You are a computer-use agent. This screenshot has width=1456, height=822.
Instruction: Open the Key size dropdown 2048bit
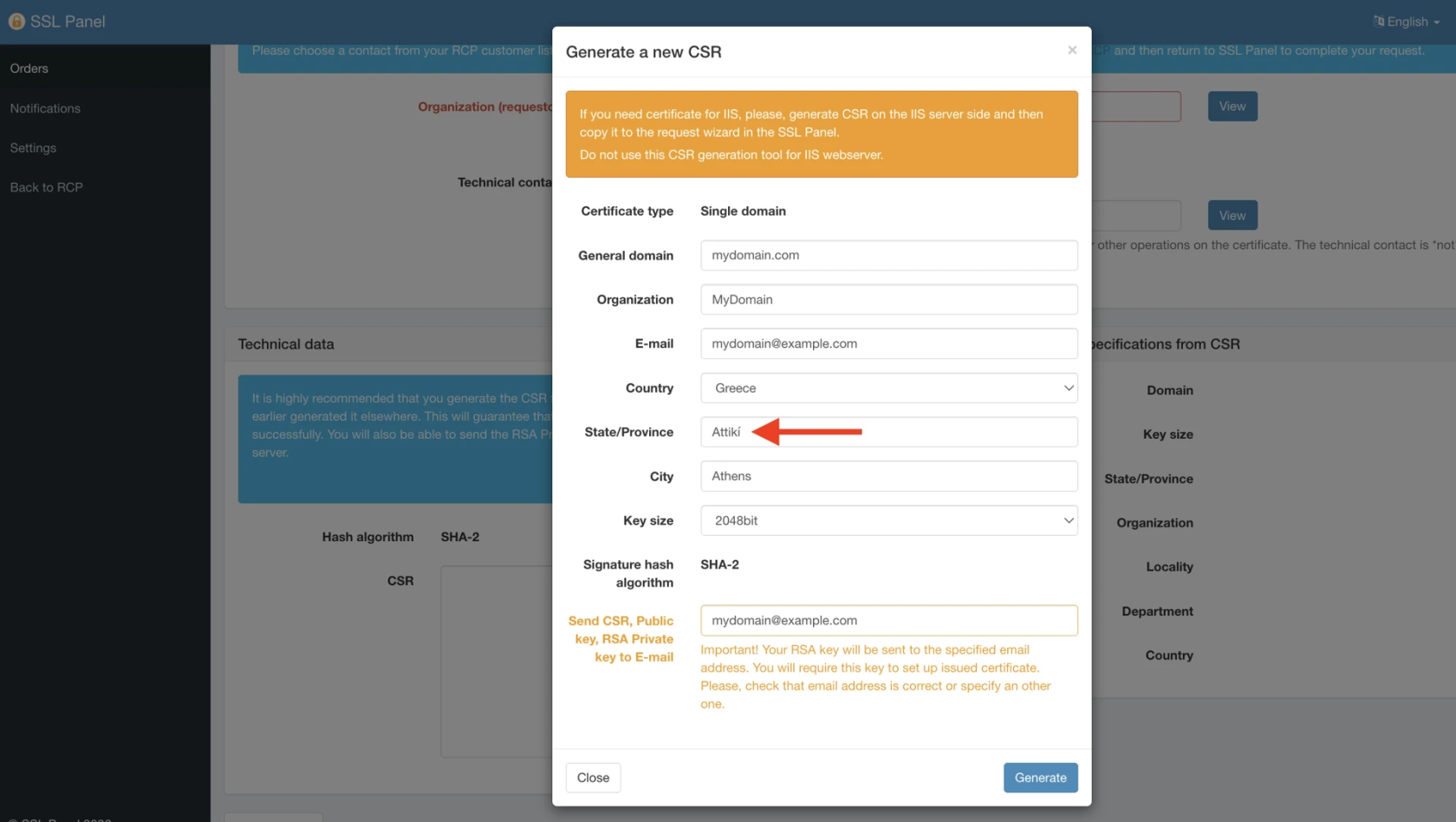click(888, 520)
